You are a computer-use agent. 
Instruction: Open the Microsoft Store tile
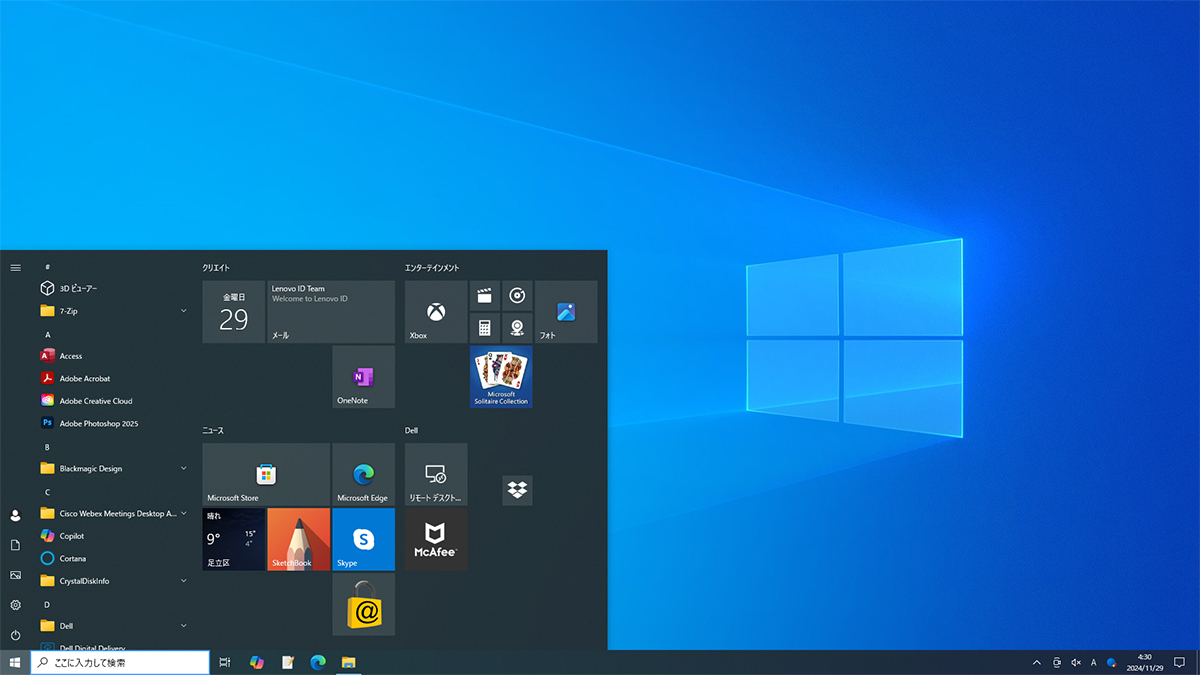(x=266, y=474)
